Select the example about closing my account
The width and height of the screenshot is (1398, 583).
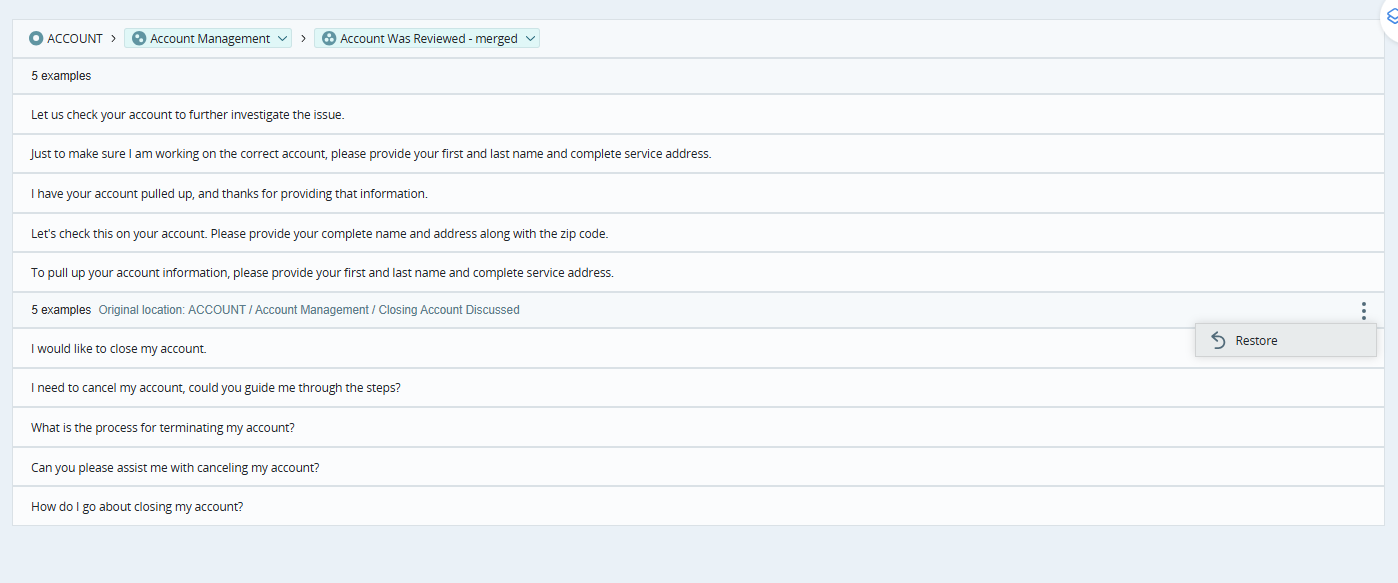tap(119, 348)
